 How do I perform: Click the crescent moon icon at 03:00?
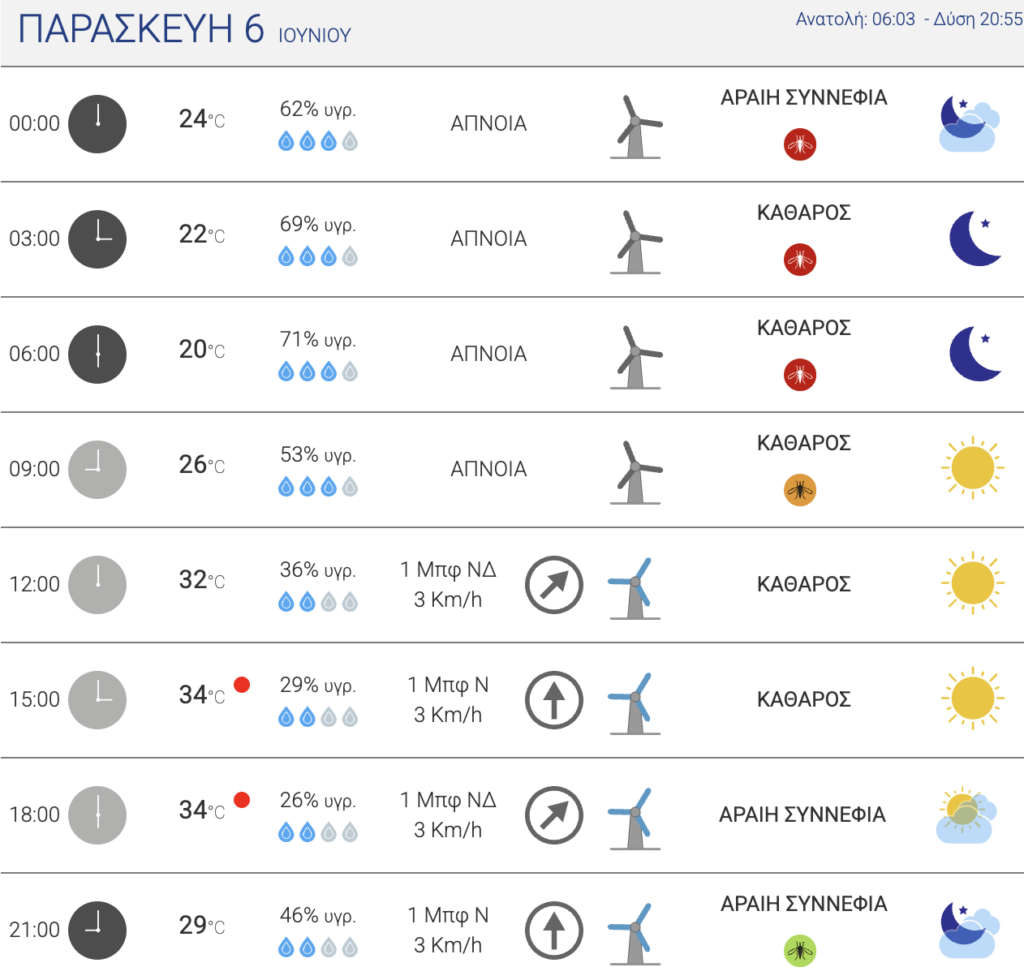(x=975, y=238)
